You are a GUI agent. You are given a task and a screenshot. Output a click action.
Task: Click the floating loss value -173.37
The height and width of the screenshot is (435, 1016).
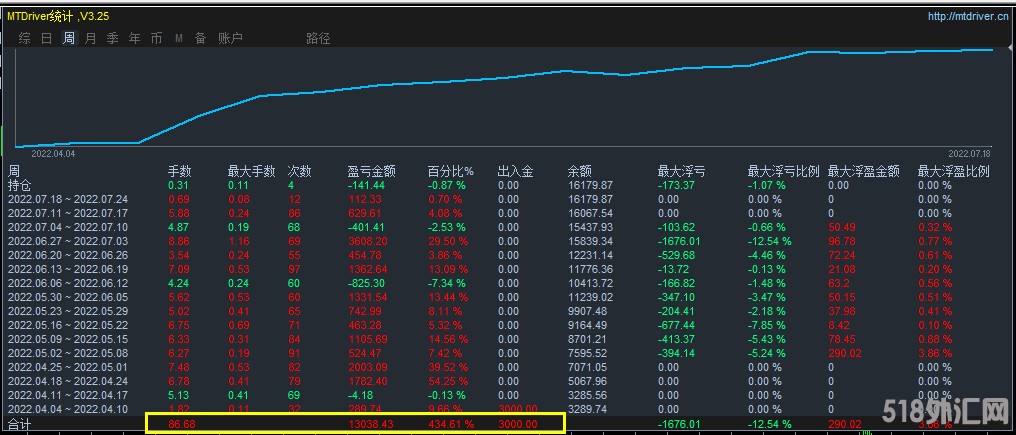click(676, 185)
